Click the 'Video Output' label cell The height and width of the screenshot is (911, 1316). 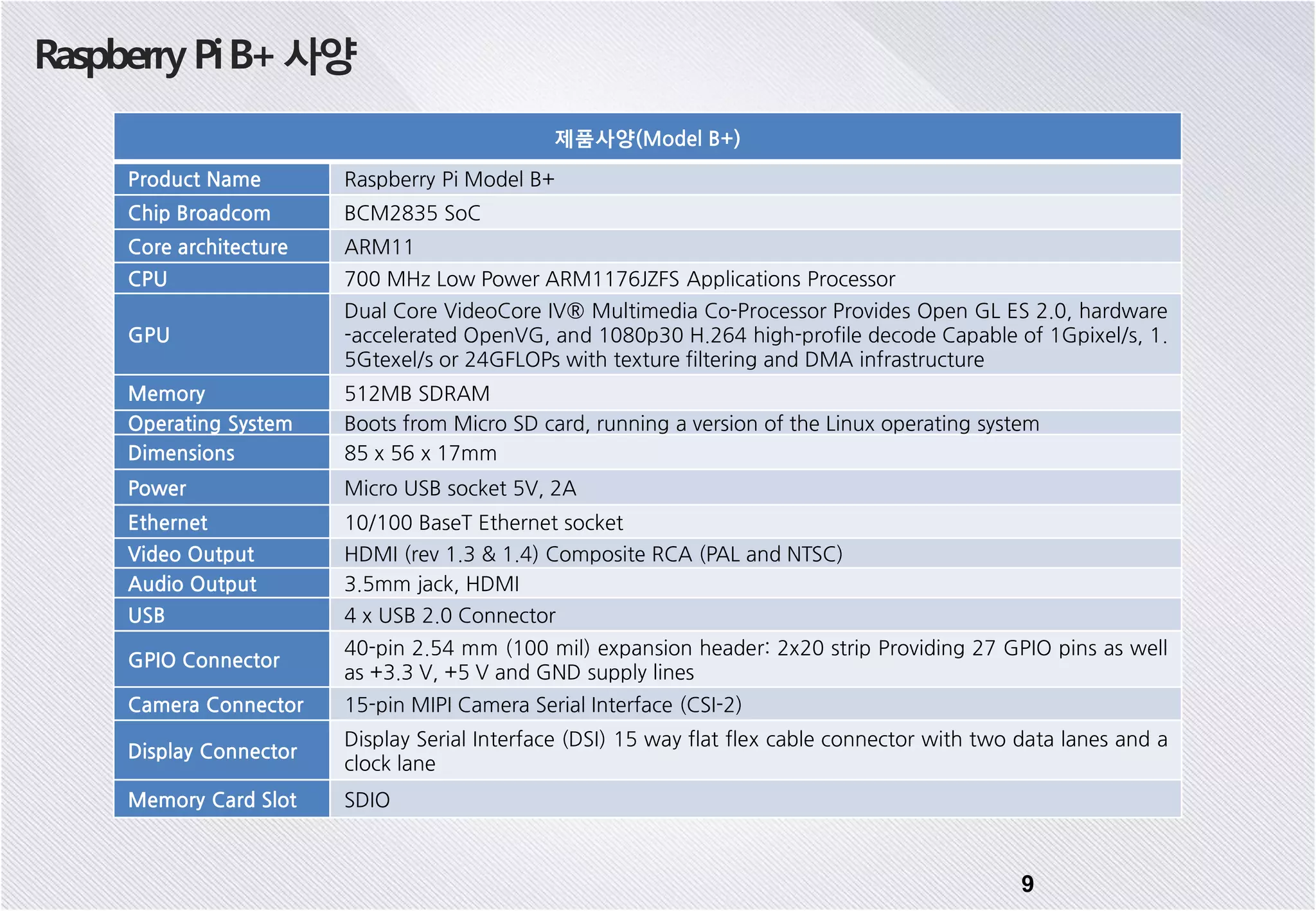point(222,553)
